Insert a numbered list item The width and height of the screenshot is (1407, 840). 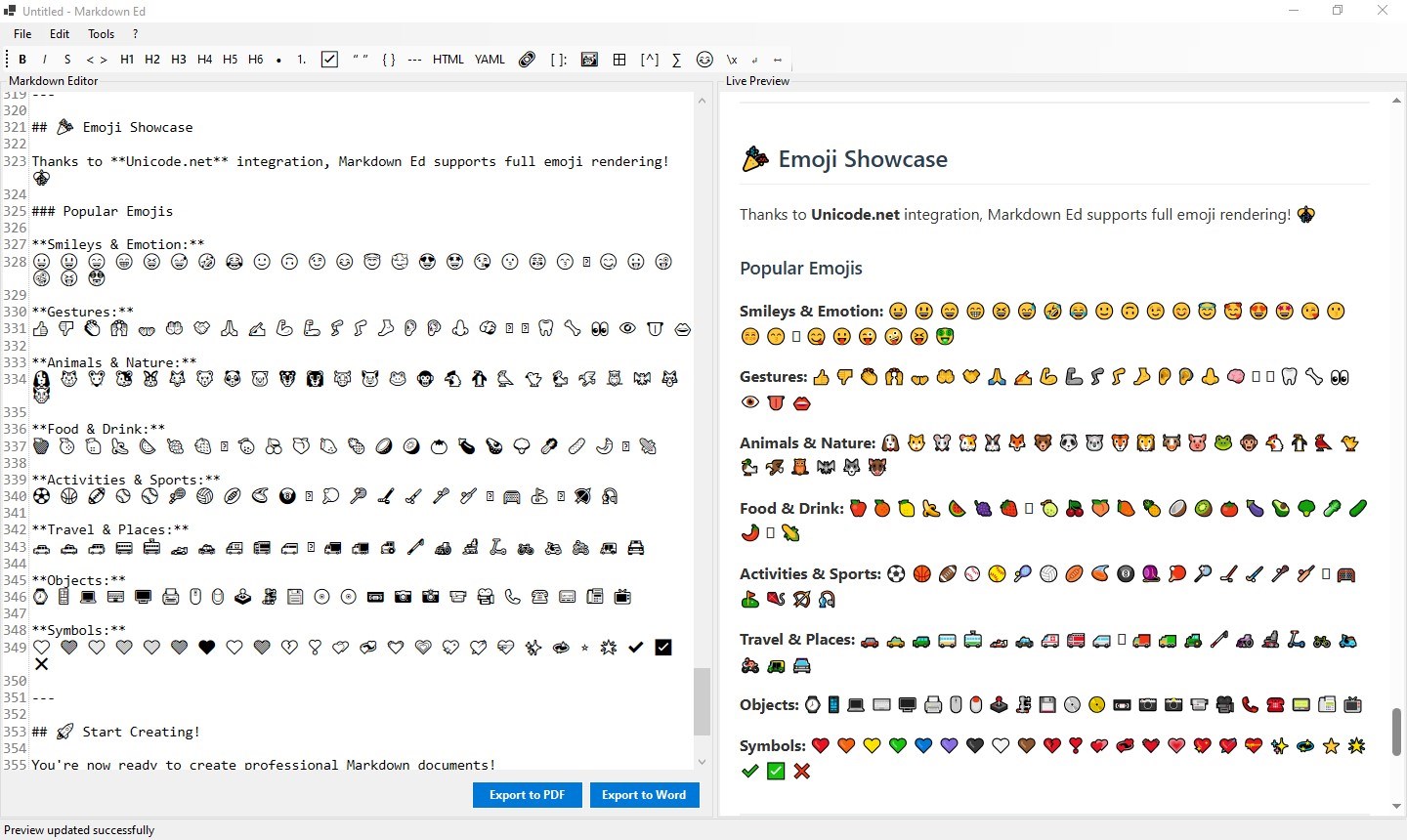coord(302,60)
